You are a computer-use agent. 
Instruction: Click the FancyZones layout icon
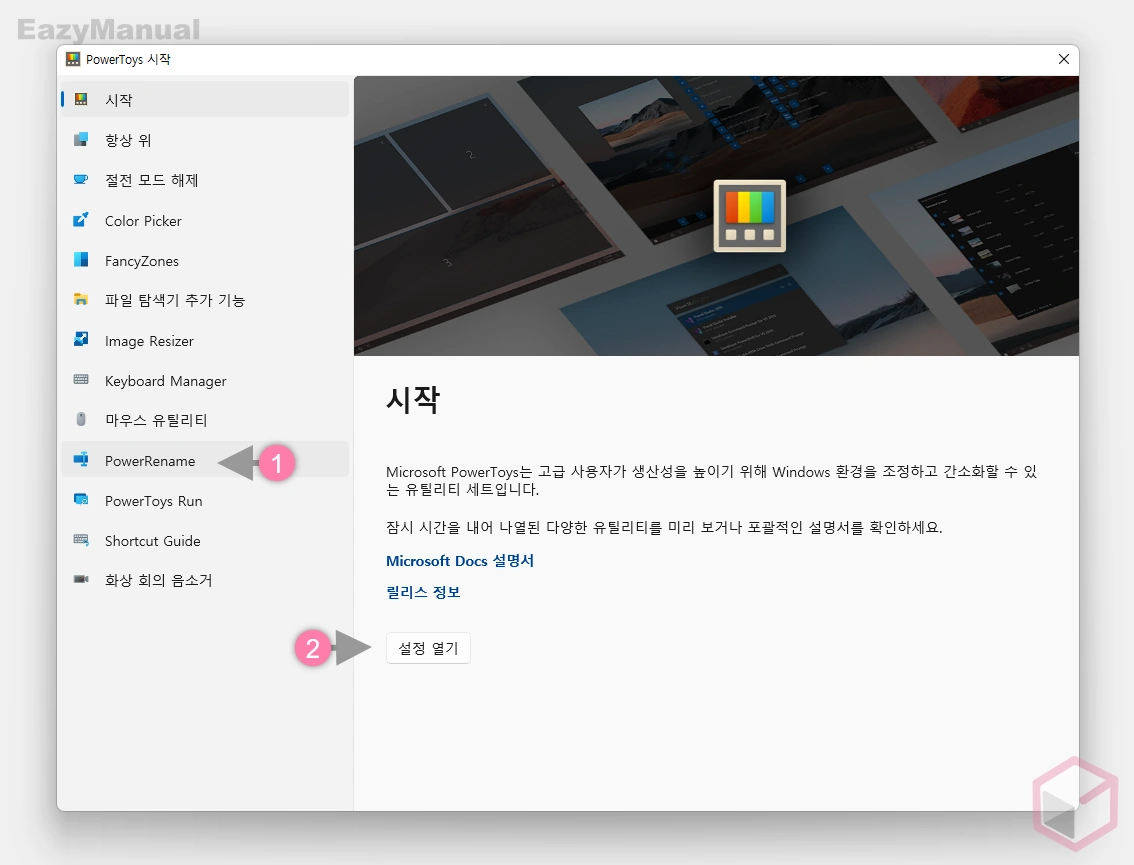point(81,260)
